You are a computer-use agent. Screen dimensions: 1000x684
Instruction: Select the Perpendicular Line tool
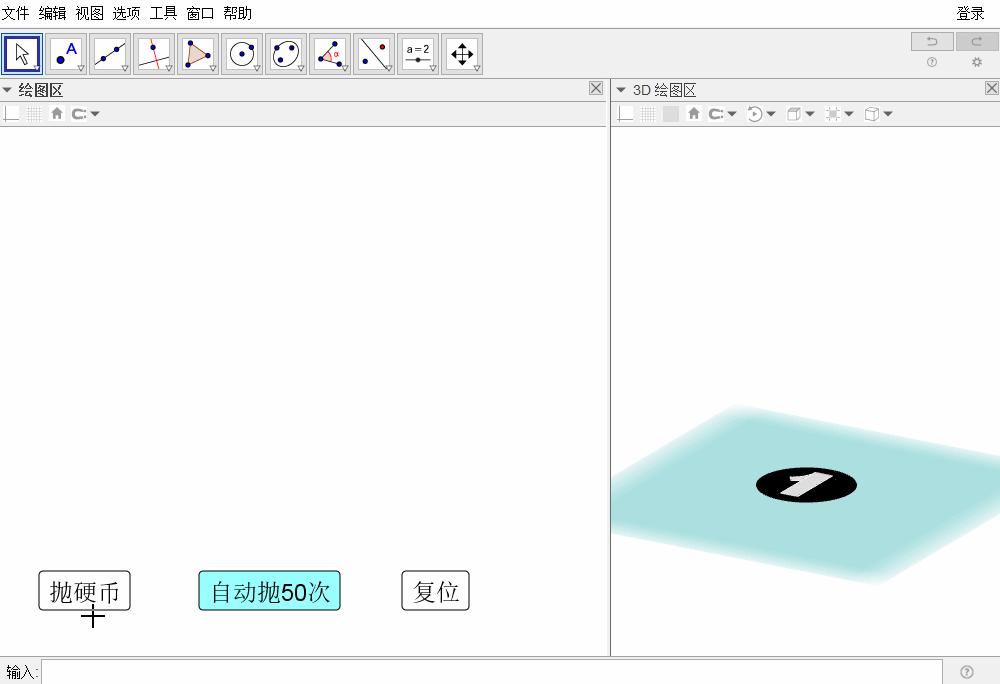tap(154, 54)
